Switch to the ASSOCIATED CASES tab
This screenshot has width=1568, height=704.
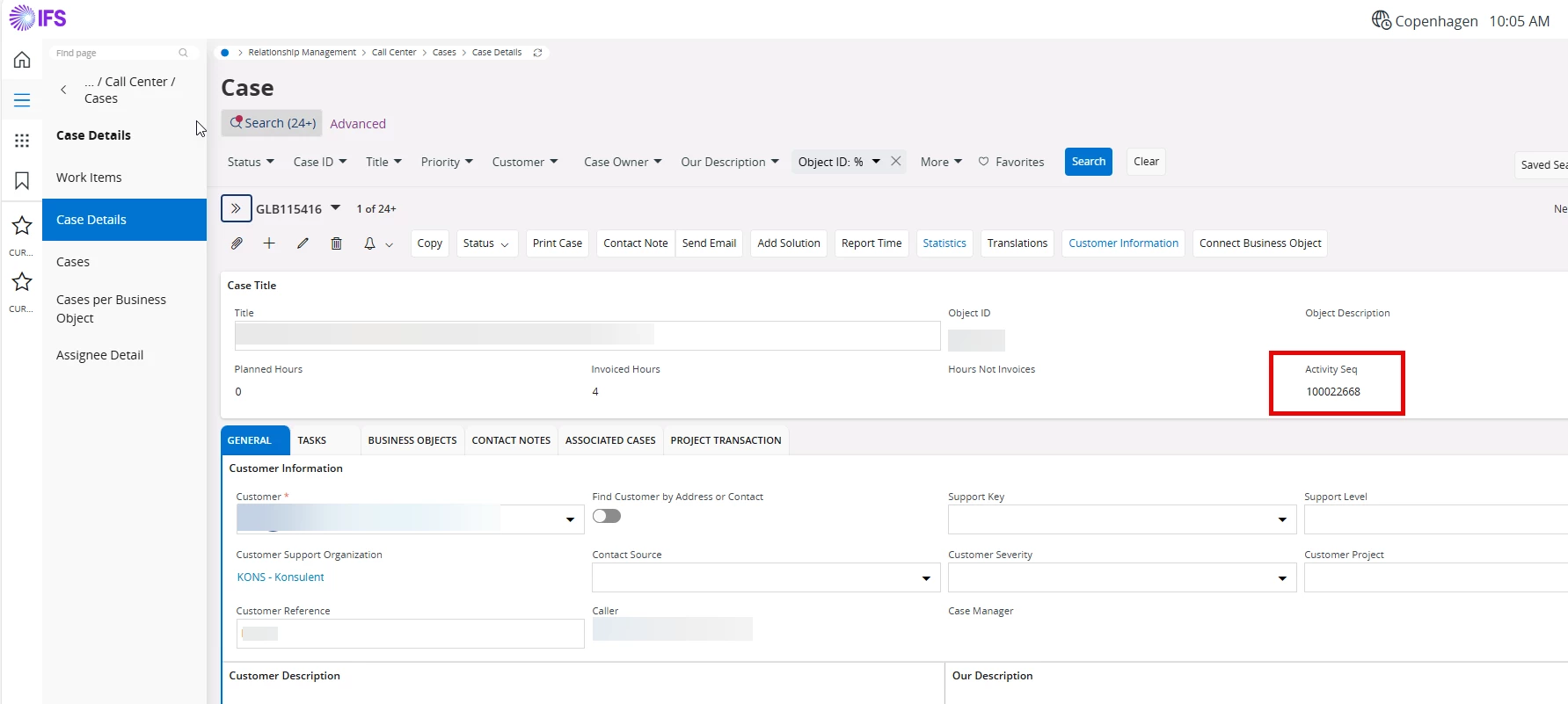(610, 440)
